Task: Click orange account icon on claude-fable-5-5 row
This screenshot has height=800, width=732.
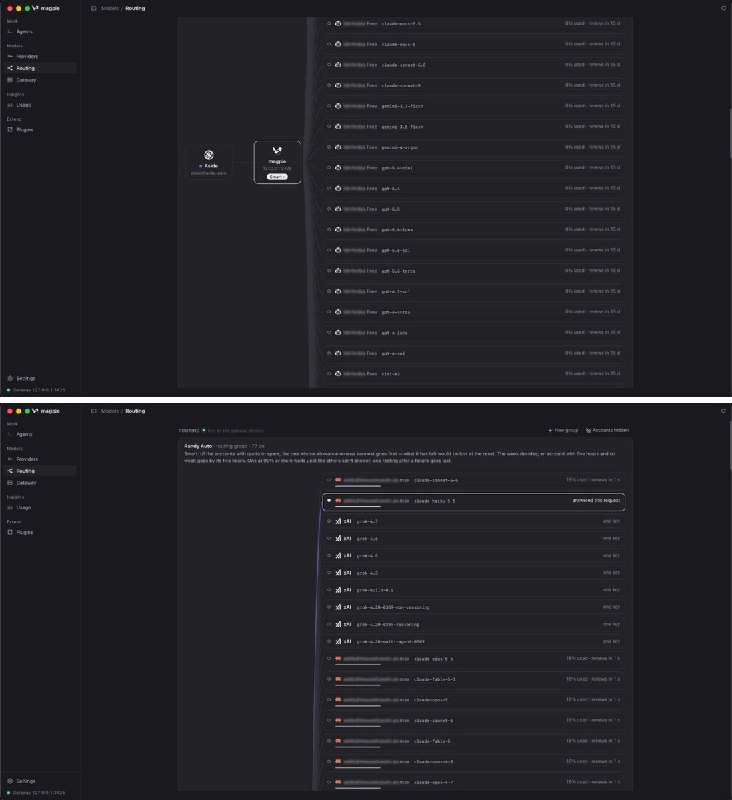Action: [x=338, y=679]
